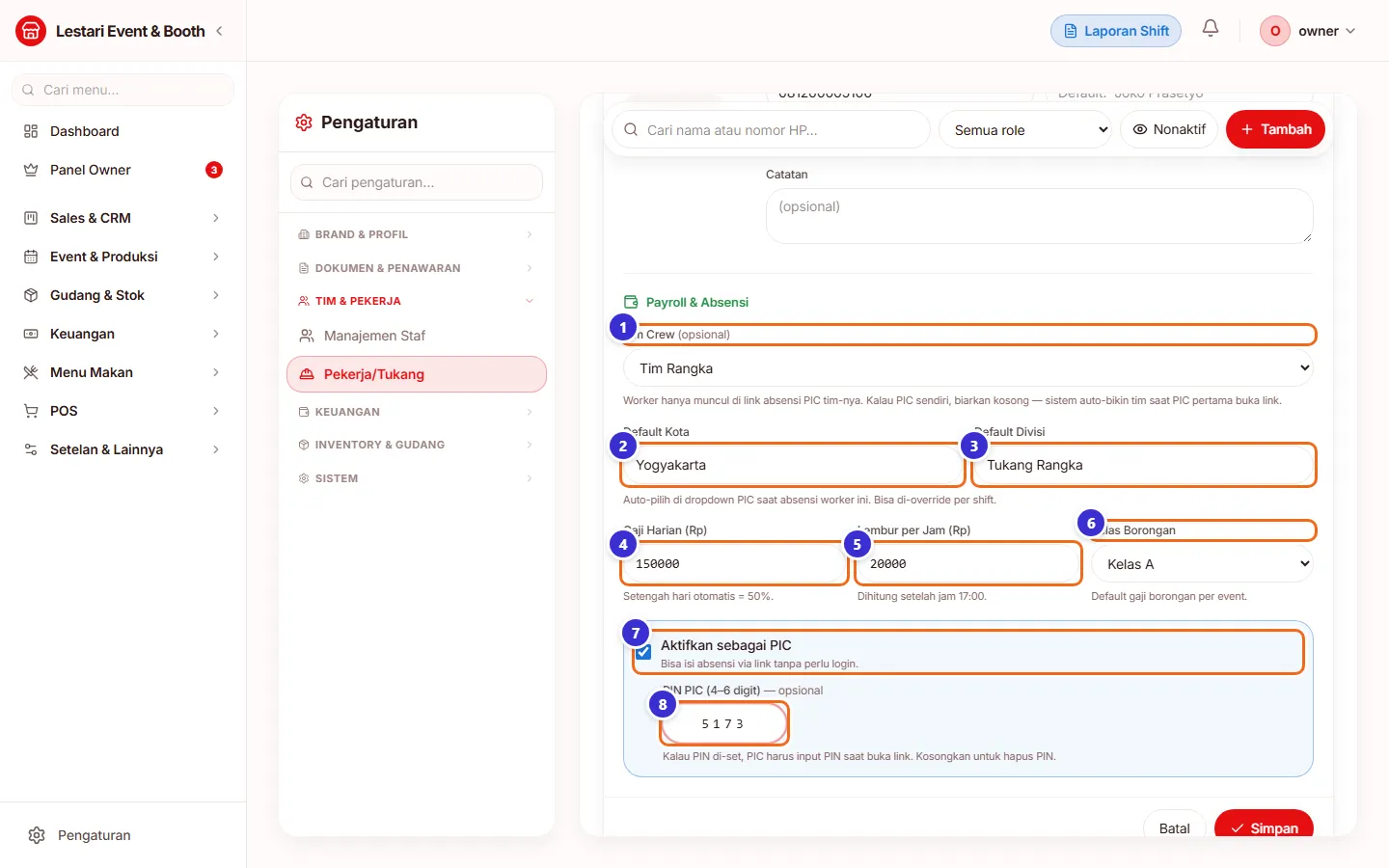
Task: Open Laporan Shift report
Action: pos(1116,31)
